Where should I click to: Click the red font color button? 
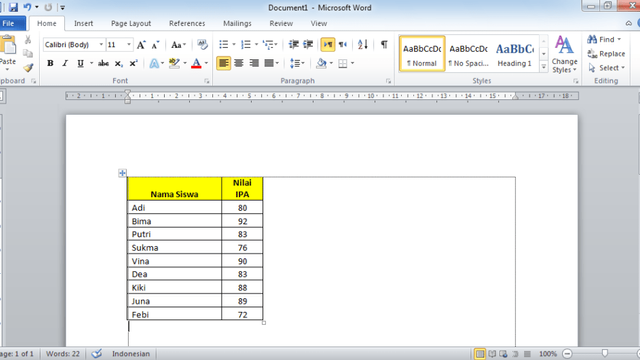pos(196,63)
